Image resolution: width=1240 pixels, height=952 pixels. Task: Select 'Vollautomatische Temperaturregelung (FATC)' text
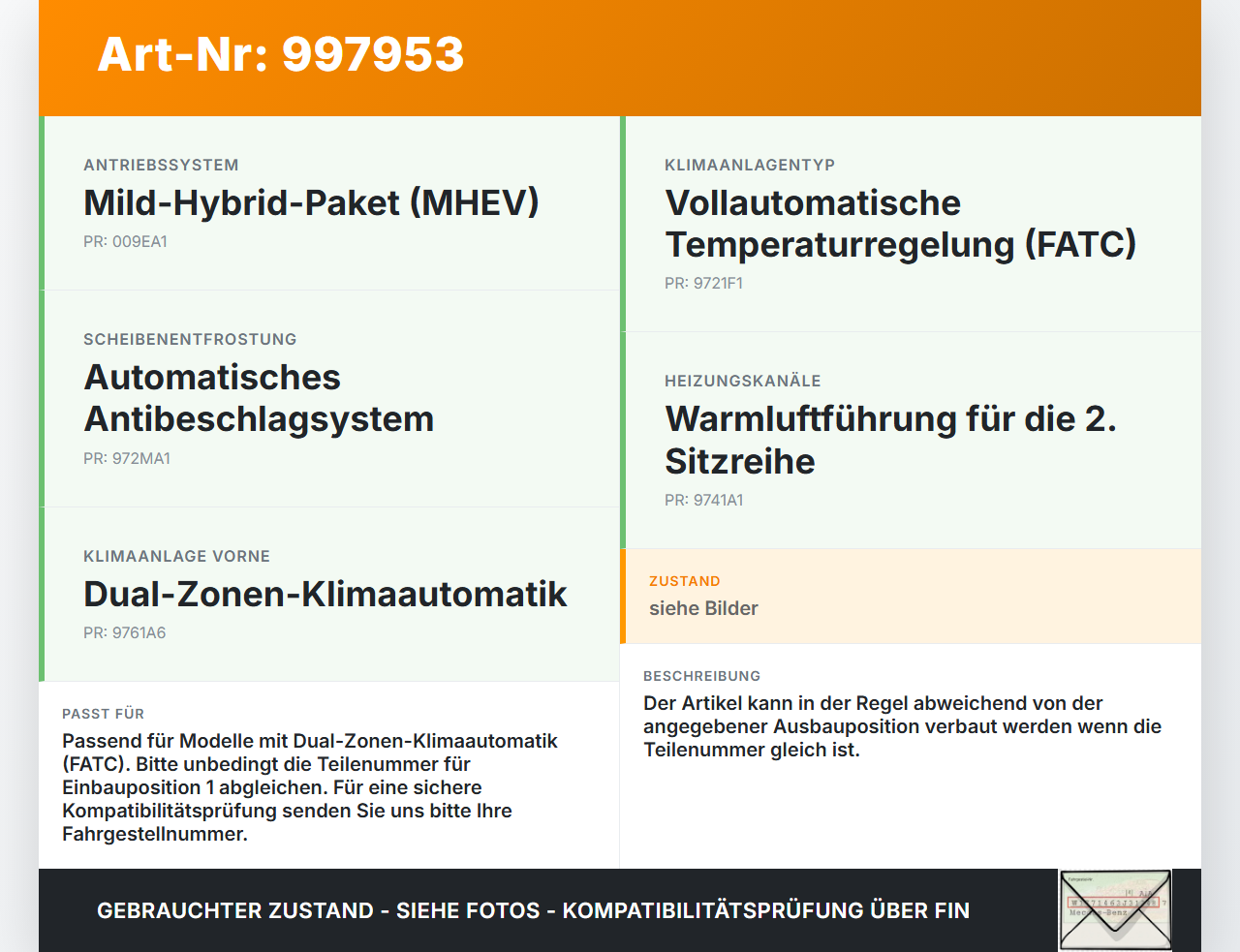click(x=900, y=224)
